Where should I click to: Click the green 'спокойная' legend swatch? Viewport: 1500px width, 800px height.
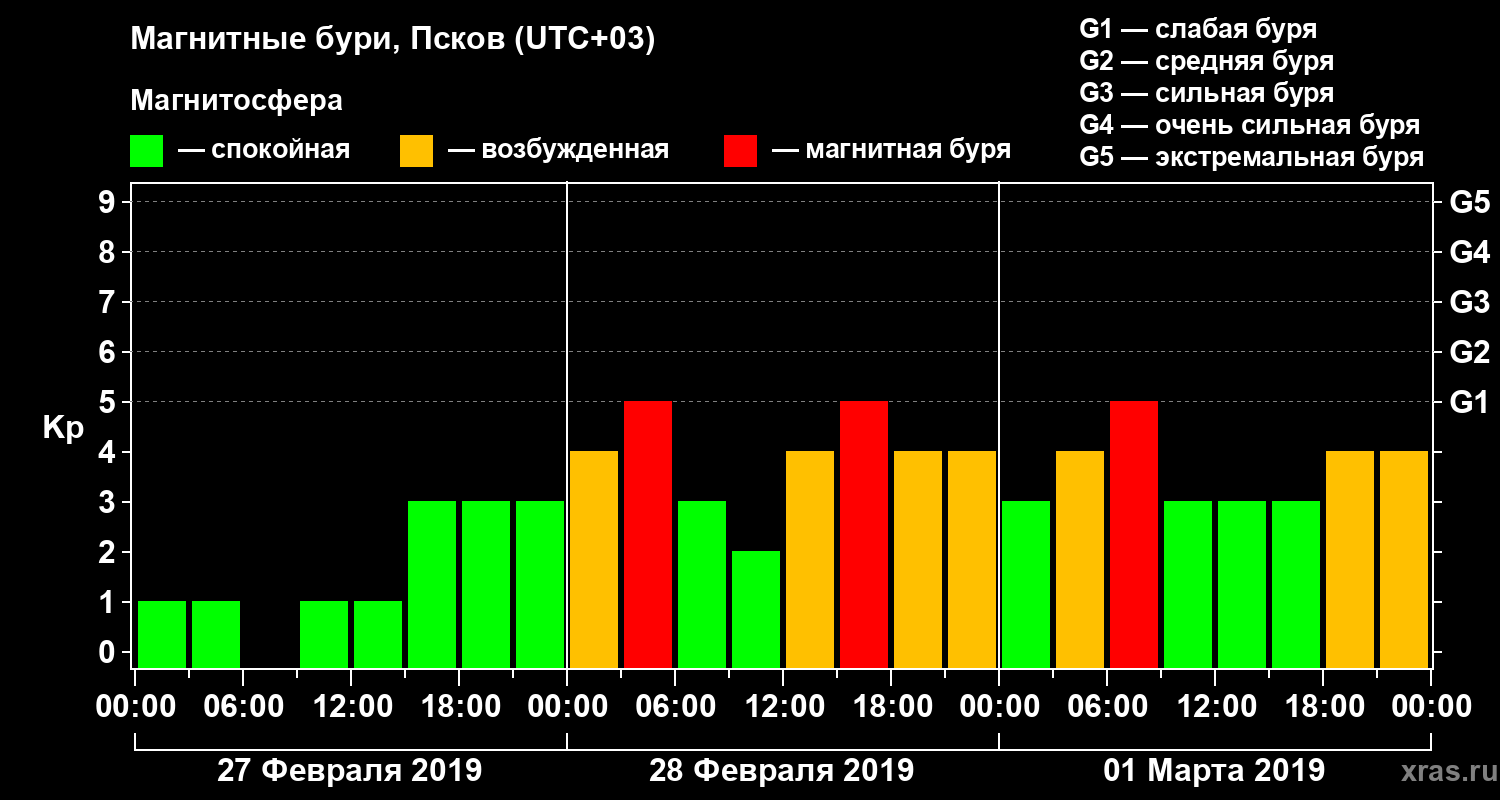(x=146, y=151)
